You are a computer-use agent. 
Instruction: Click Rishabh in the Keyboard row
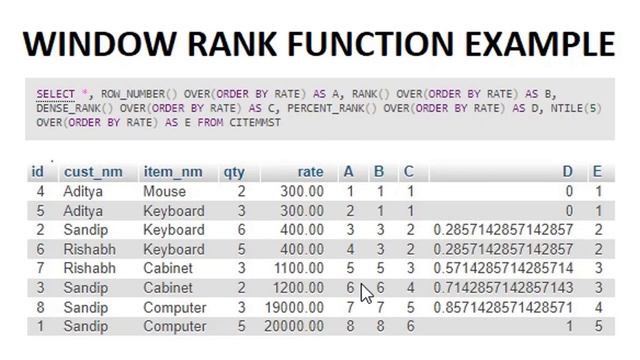point(89,249)
